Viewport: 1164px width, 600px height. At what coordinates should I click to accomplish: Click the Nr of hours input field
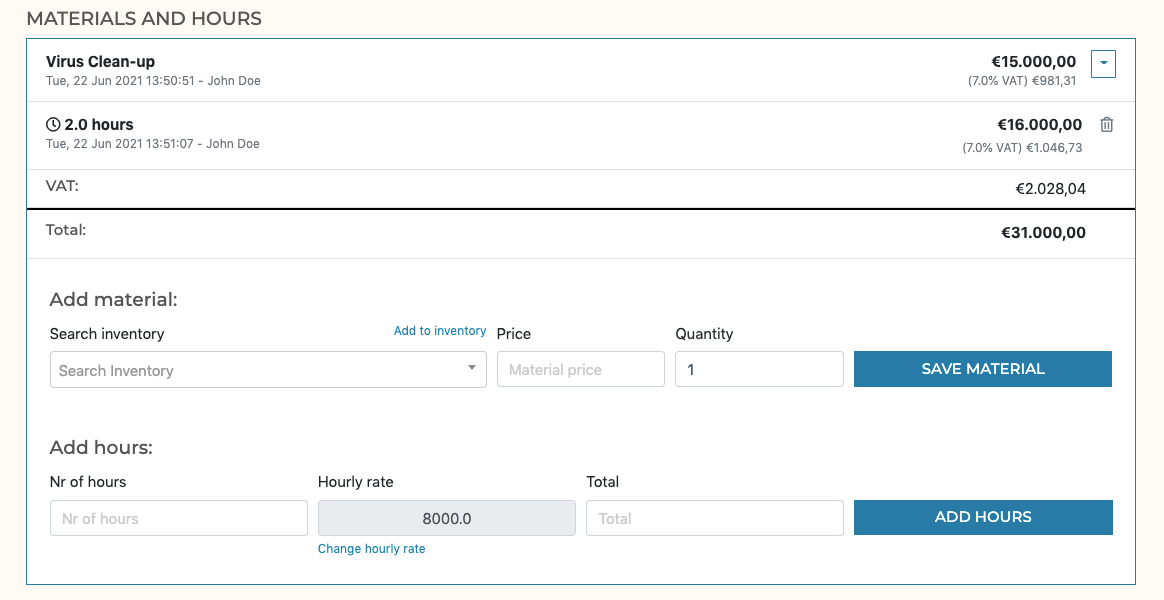click(x=178, y=517)
